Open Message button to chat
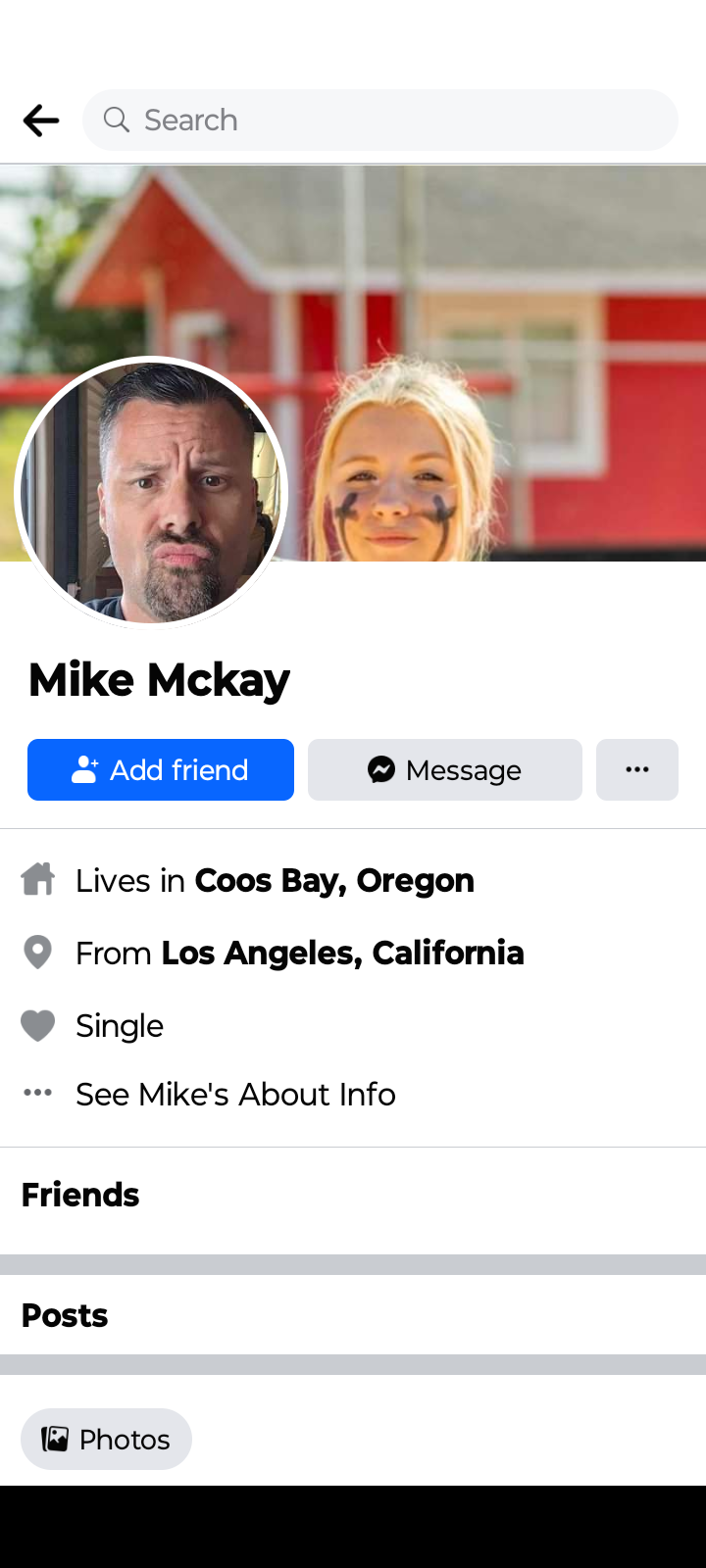The image size is (706, 1568). coord(445,769)
